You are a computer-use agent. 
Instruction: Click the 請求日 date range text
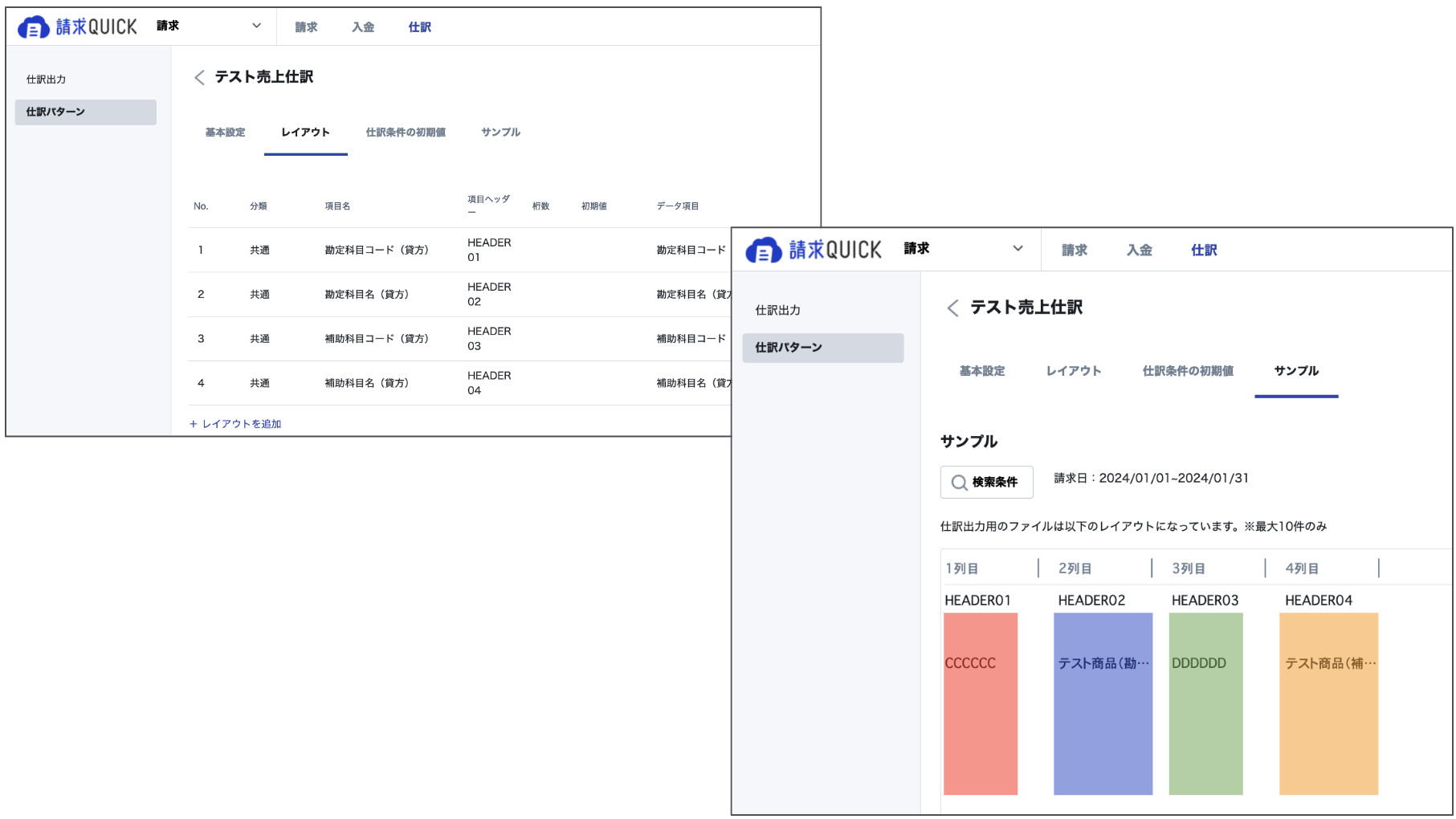1151,478
